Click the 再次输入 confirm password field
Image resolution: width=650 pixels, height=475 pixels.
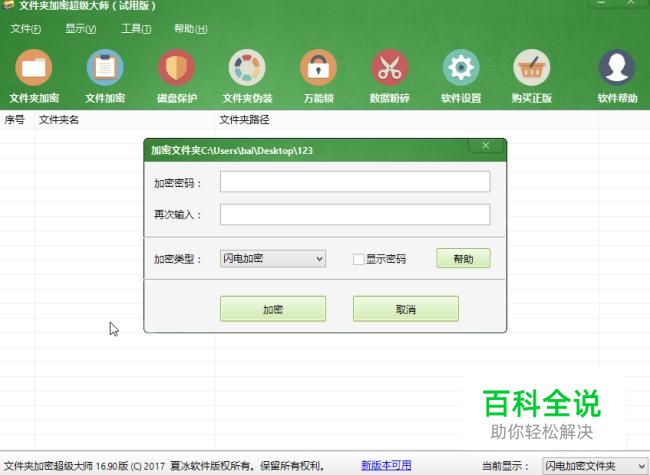tap(355, 214)
